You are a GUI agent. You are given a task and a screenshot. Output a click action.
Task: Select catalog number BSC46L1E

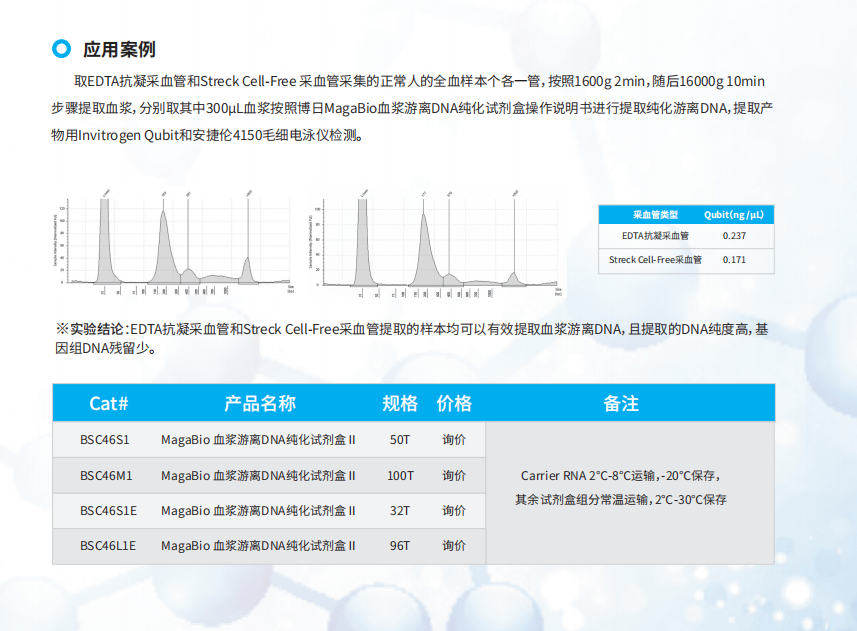(108, 546)
